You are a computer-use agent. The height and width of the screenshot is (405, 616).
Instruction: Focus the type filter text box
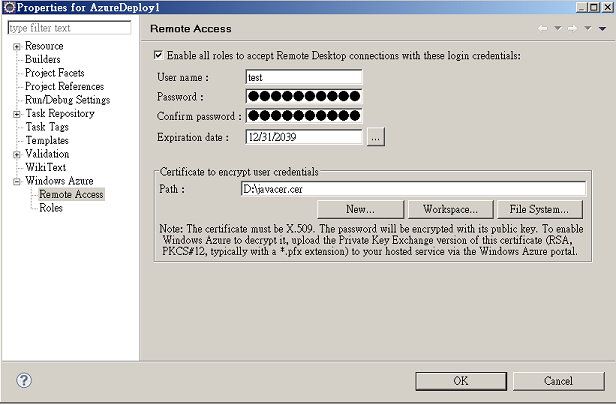point(69,28)
